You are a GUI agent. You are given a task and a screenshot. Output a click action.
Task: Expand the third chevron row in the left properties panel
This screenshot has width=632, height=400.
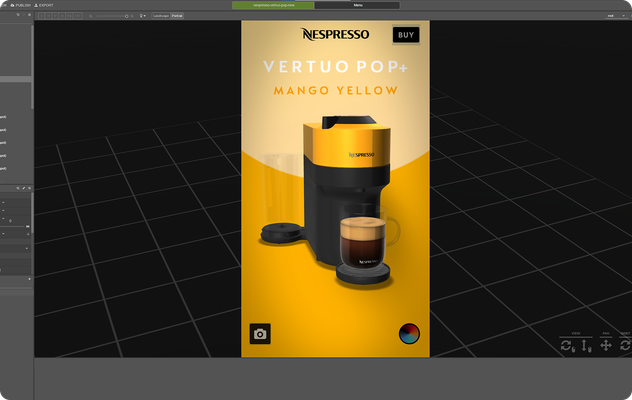click(x=3, y=219)
